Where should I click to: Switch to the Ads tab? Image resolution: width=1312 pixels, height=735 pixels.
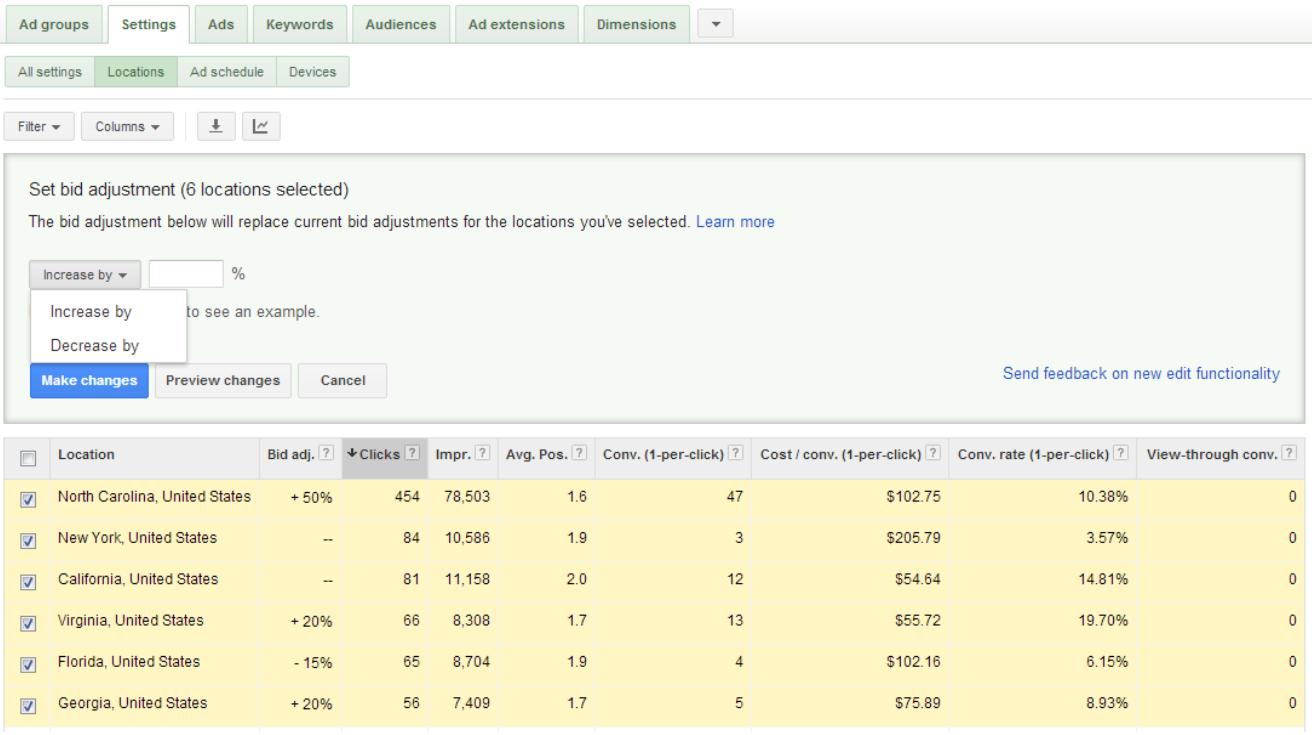coord(221,24)
